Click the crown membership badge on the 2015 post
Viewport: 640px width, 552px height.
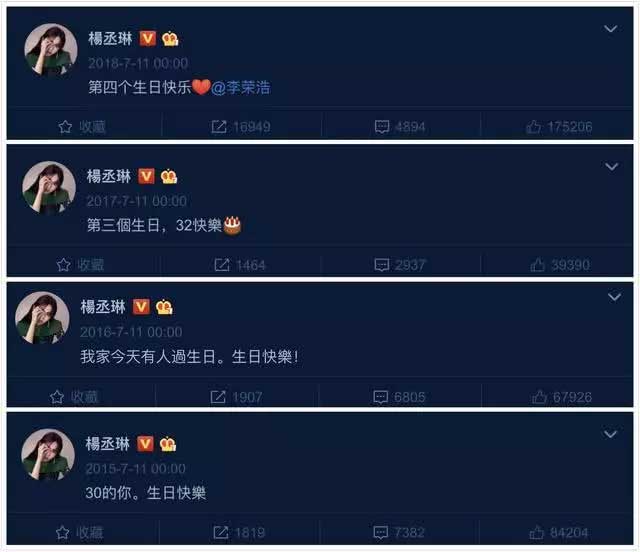pos(167,444)
